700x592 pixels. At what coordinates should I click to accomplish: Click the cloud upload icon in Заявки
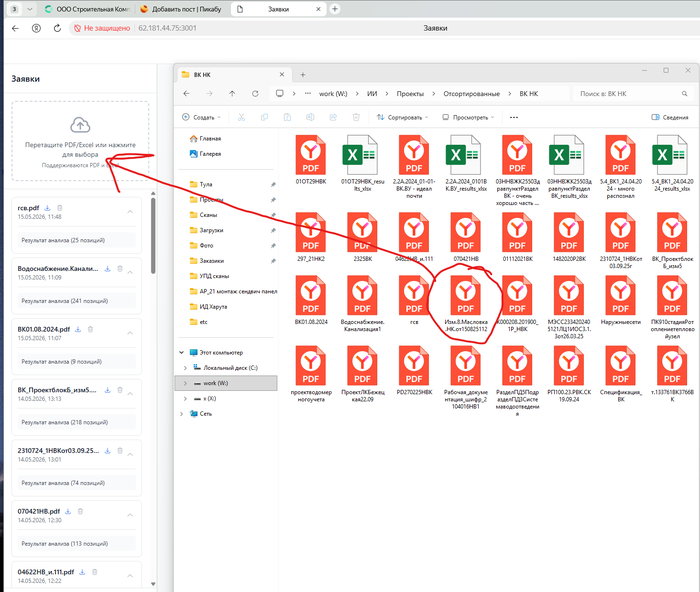[80, 125]
